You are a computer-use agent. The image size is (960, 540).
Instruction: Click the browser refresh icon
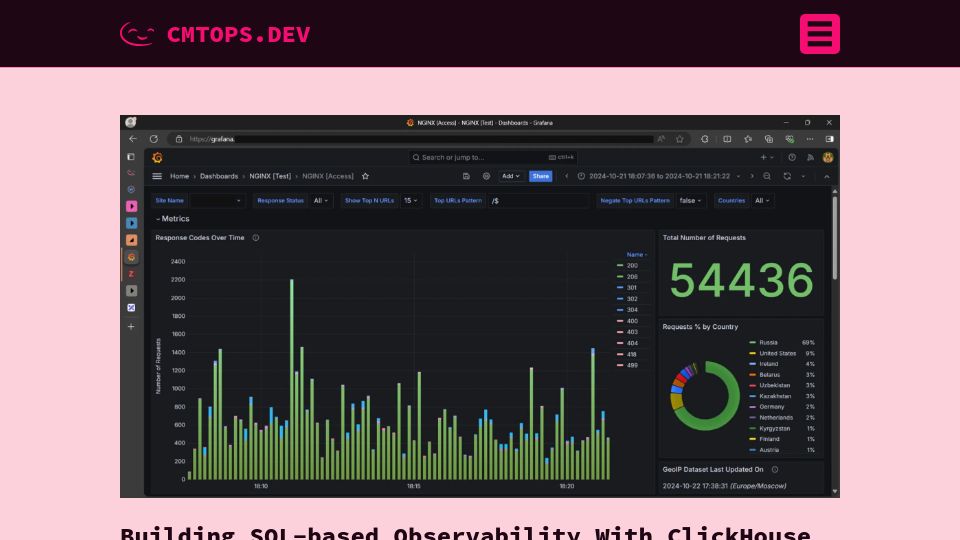(154, 139)
